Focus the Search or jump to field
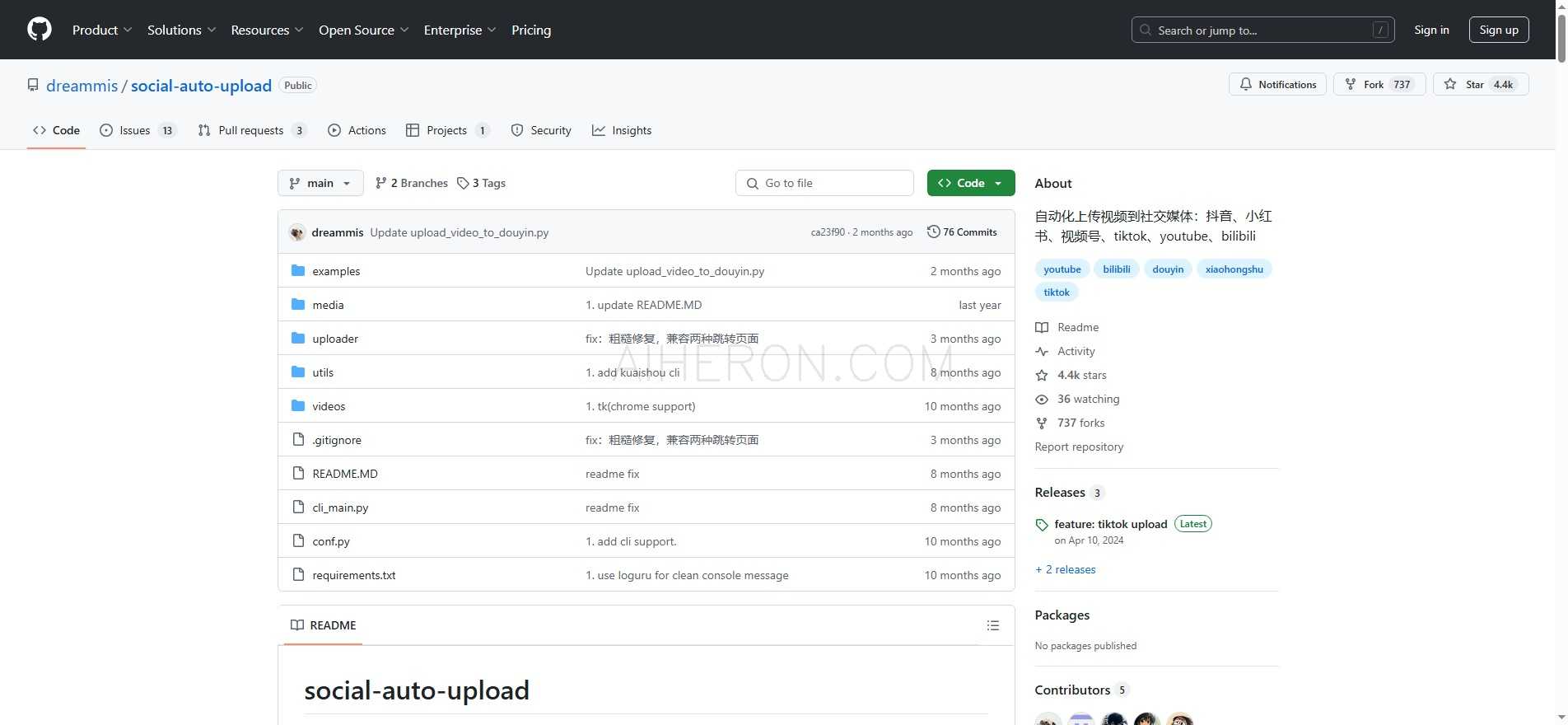Viewport: 1568px width, 725px height. coord(1262,30)
